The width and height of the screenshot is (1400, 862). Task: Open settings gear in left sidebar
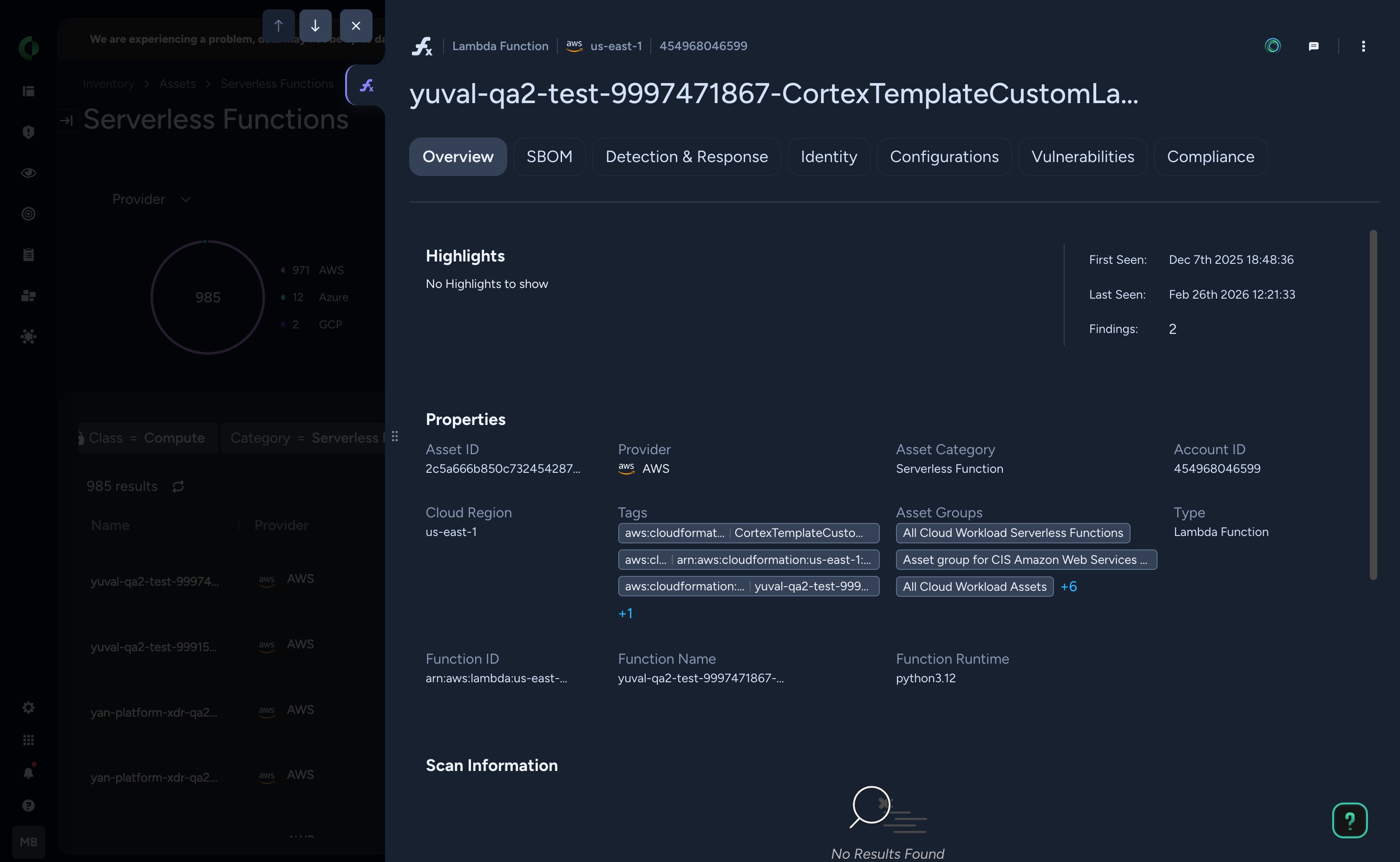pos(28,707)
